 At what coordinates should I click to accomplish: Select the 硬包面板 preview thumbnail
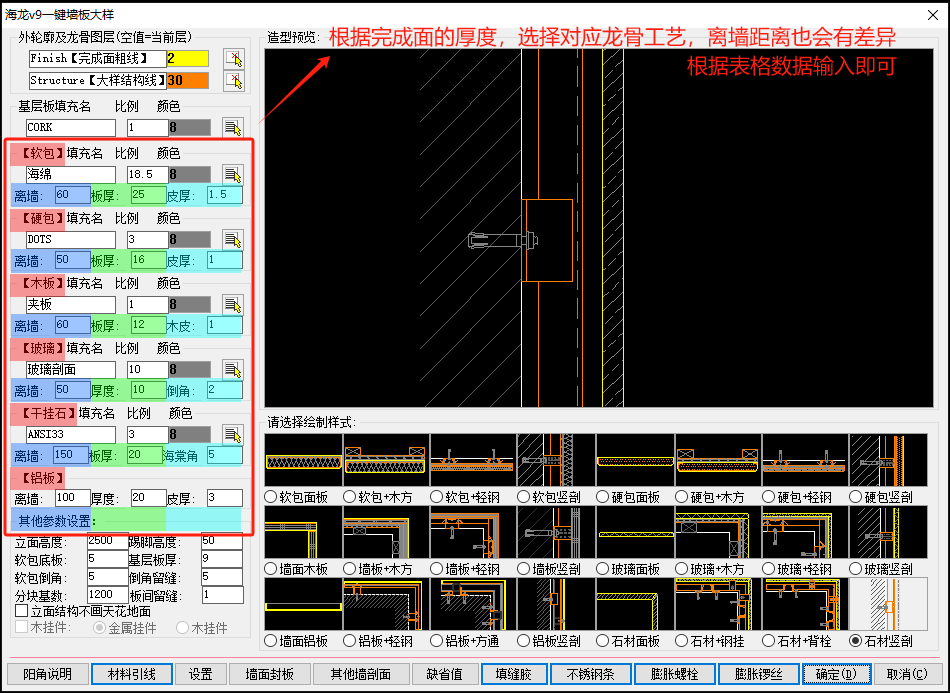(x=636, y=460)
